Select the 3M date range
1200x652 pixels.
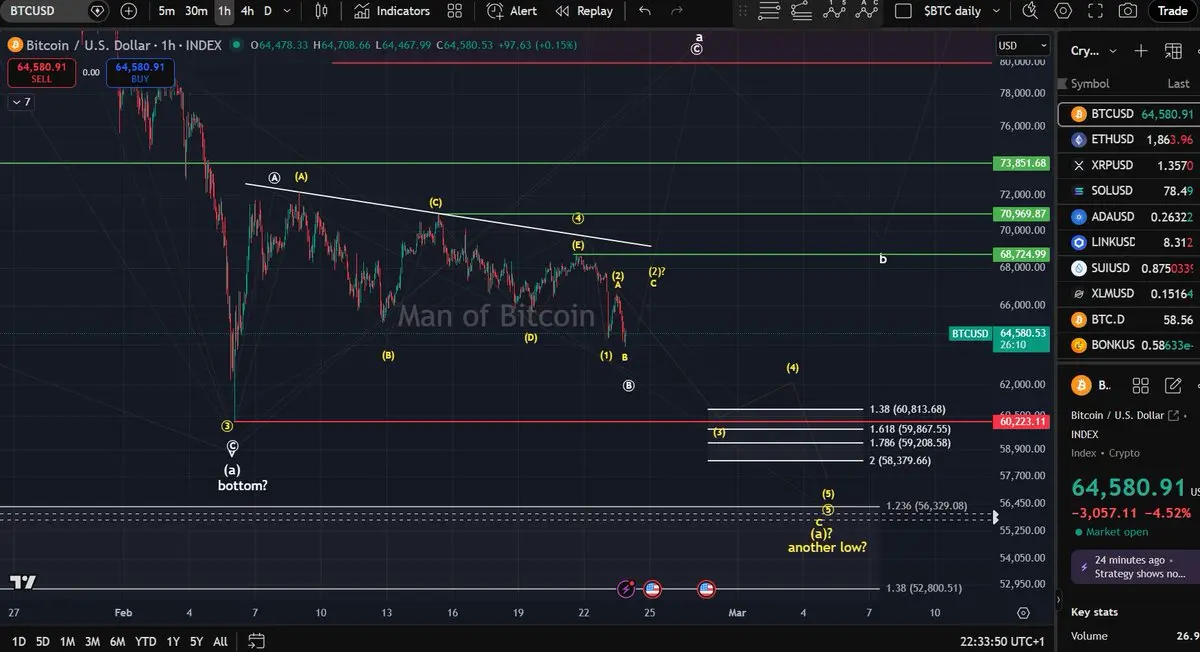pyautogui.click(x=92, y=641)
